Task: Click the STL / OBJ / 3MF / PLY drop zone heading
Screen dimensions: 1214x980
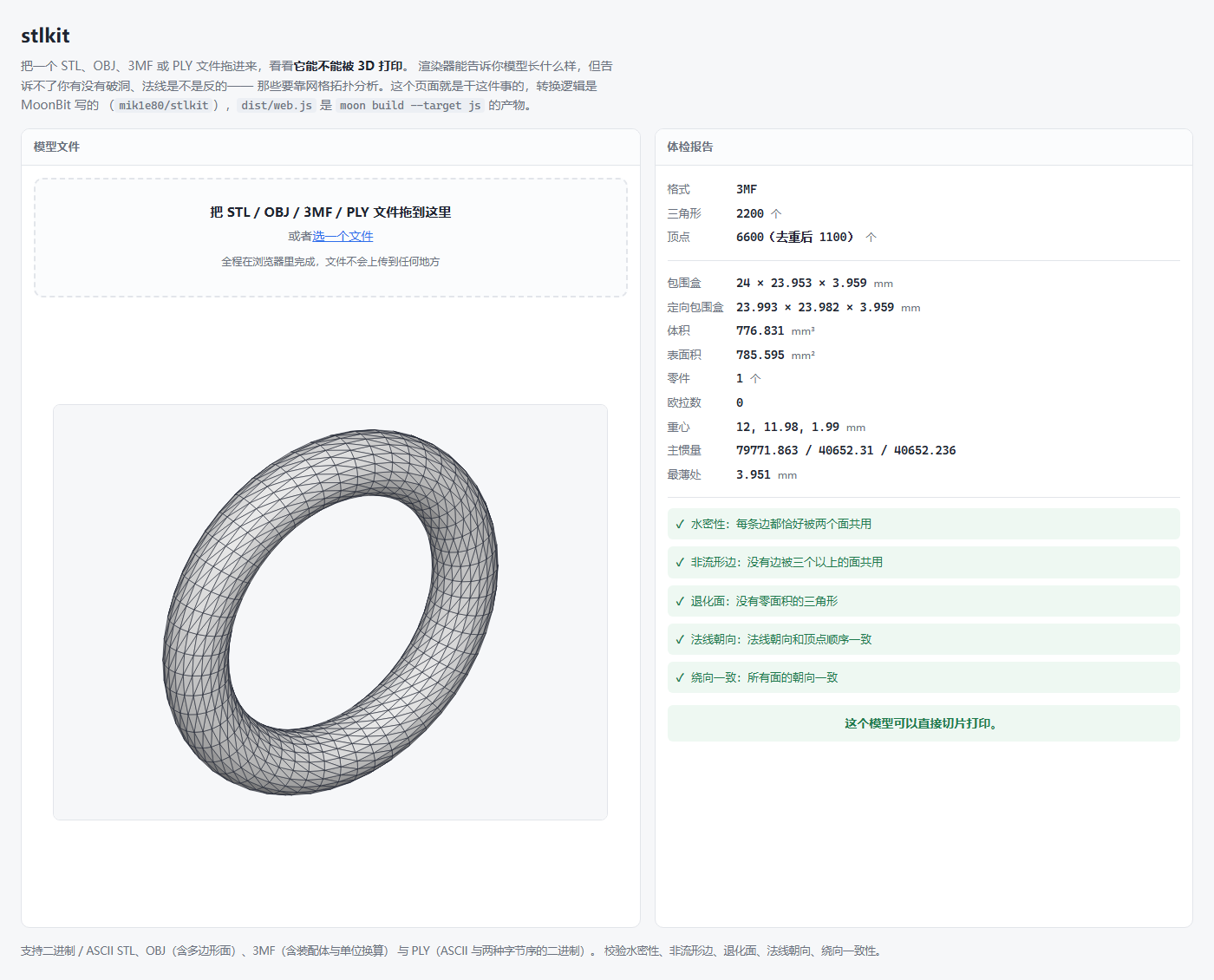Action: 330,212
